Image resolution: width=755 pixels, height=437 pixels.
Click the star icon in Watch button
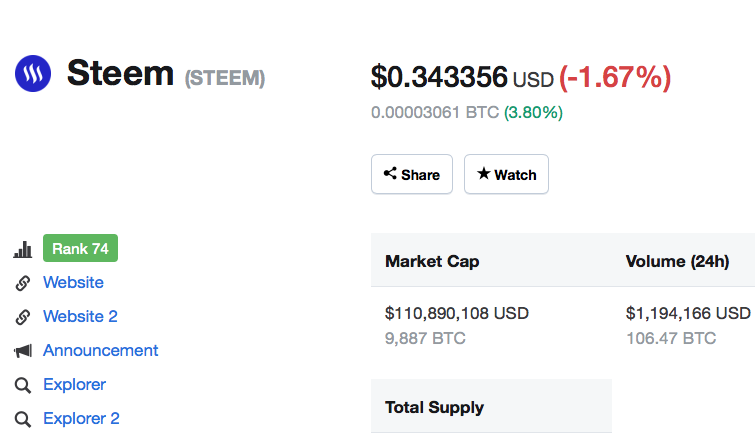tap(483, 173)
